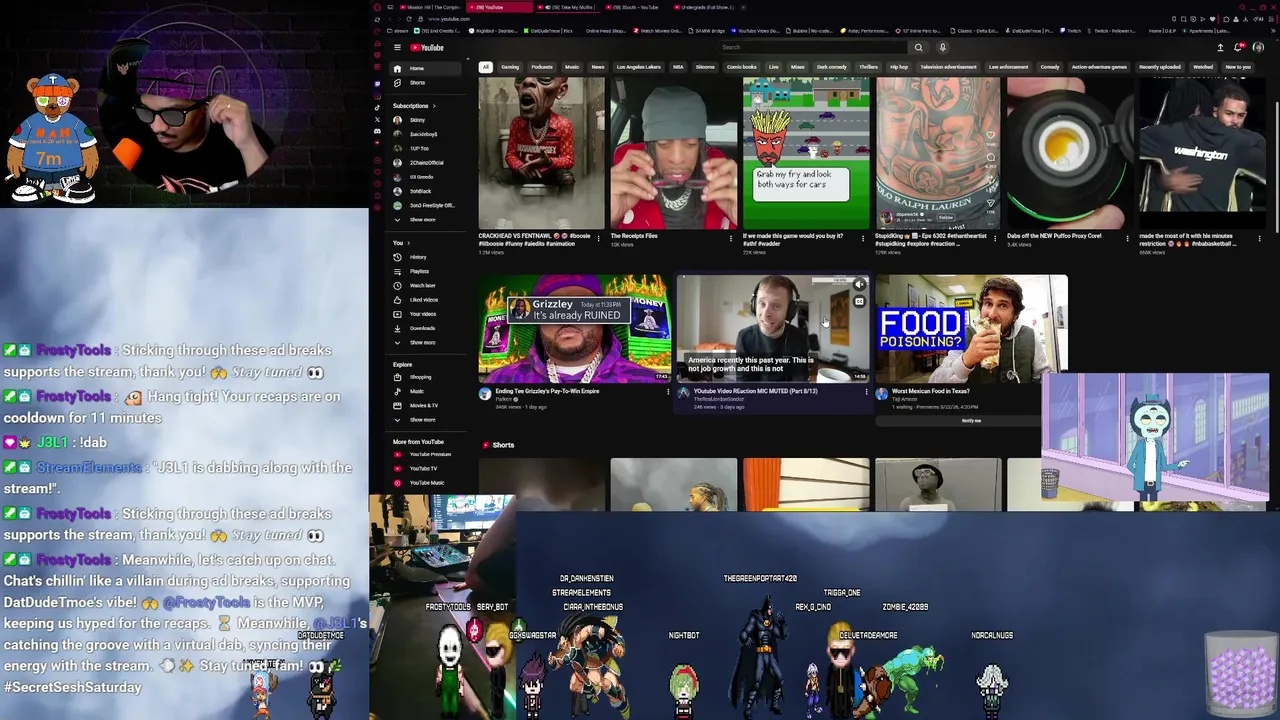1280x720 pixels.
Task: Open options menu for Ending Tee Grizzley video
Action: [x=668, y=392]
